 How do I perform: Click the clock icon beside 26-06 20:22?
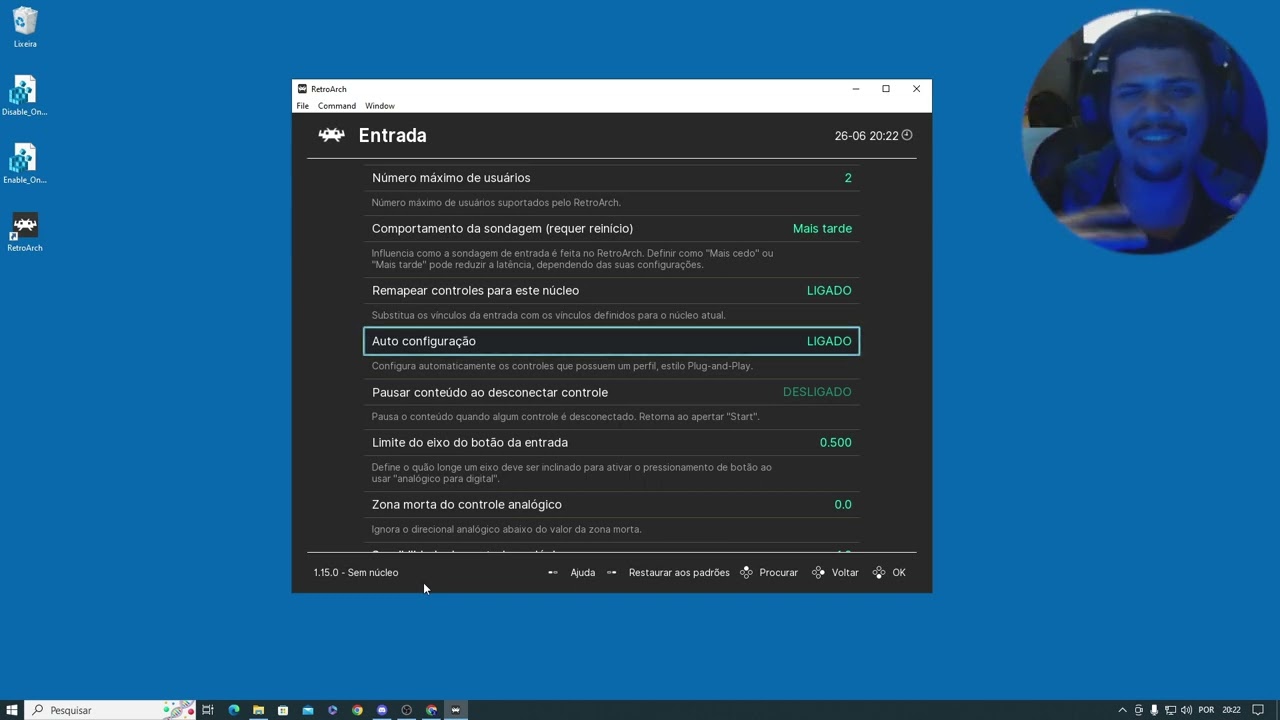[x=907, y=135]
